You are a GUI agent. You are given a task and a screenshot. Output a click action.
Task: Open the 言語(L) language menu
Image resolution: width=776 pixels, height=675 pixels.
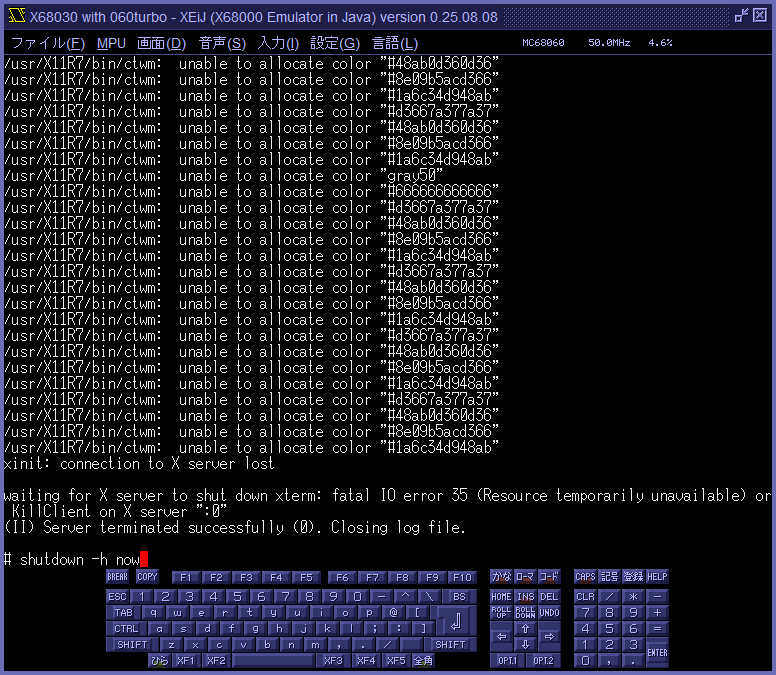(x=395, y=44)
